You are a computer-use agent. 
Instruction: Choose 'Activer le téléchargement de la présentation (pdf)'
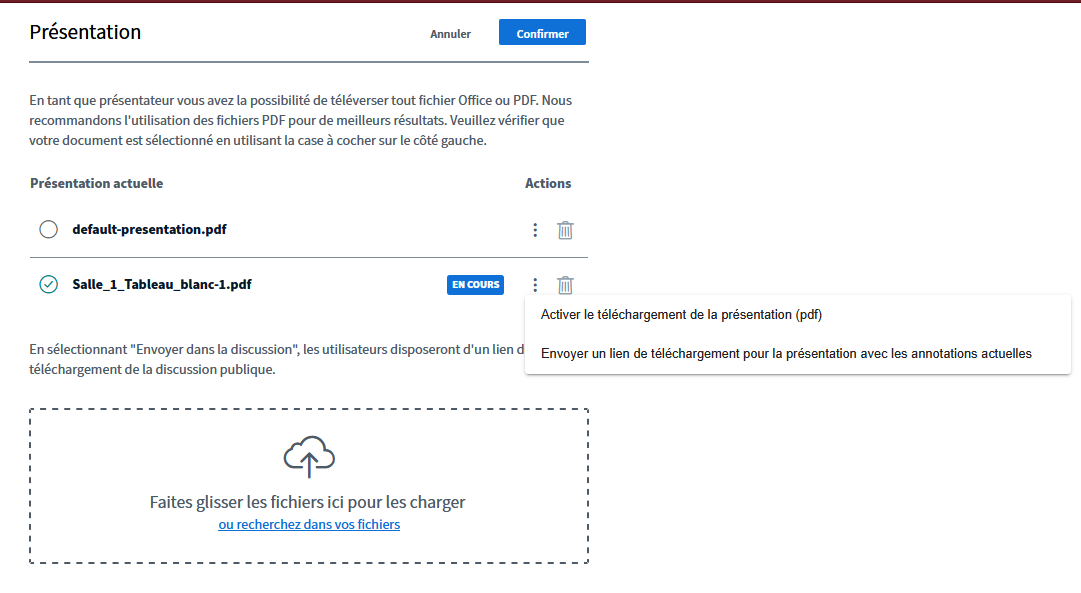[681, 314]
